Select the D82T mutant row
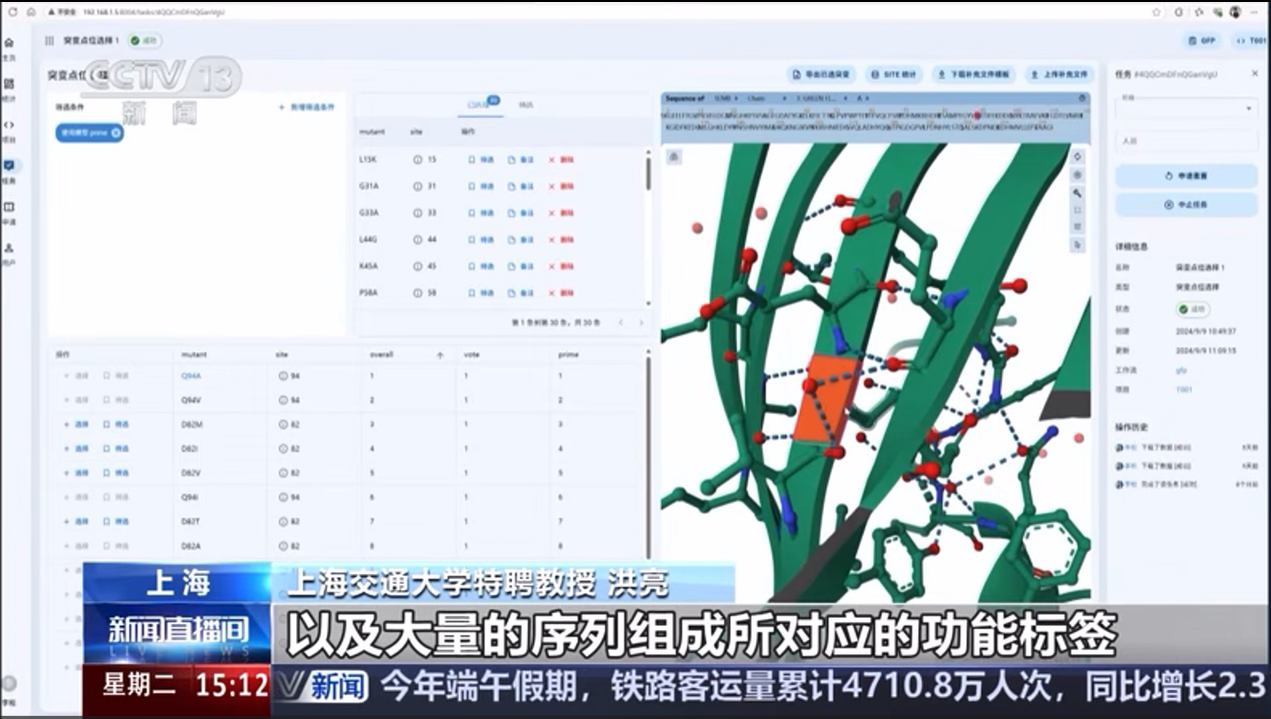 77,521
